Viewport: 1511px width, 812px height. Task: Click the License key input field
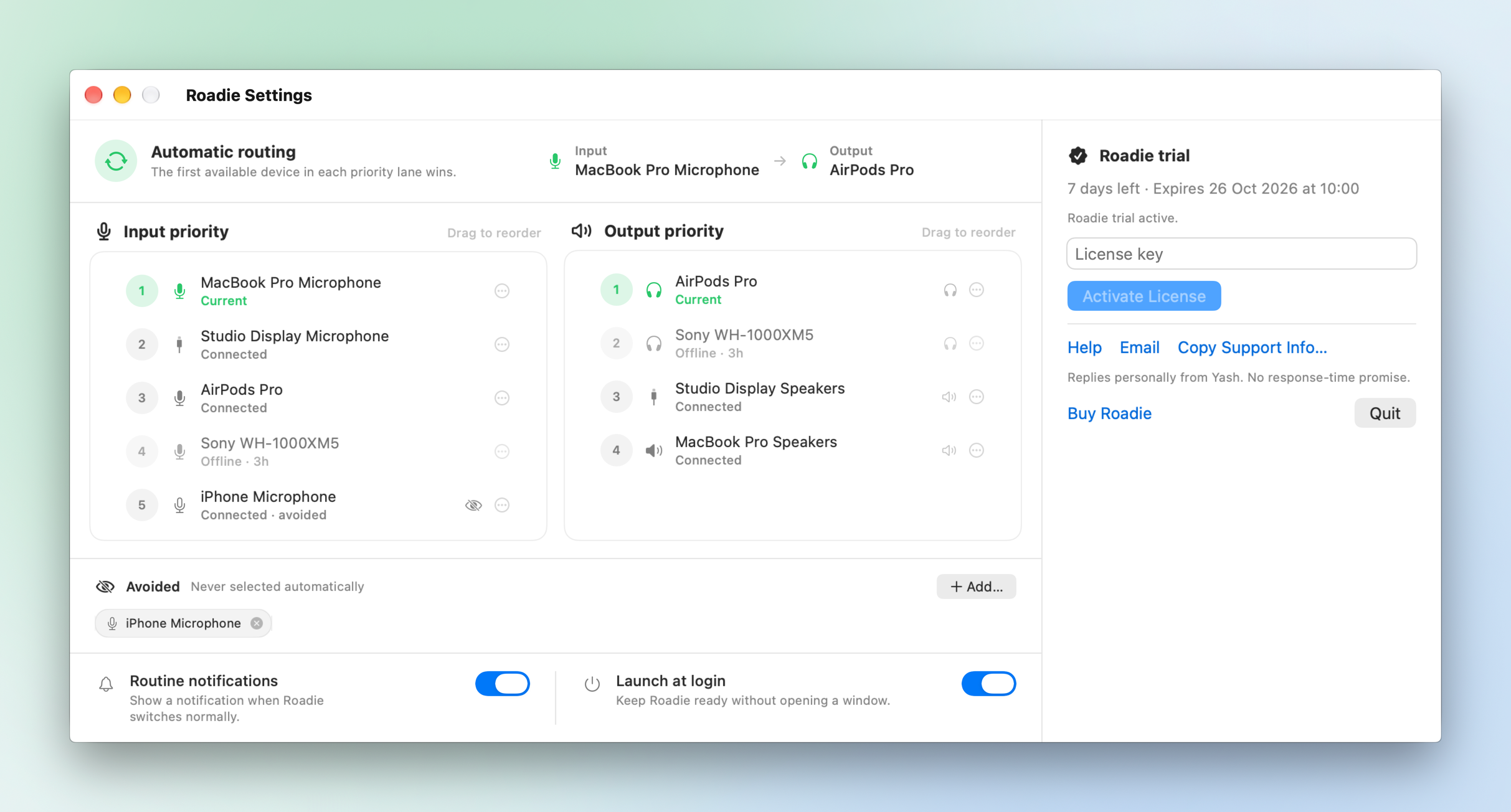(1241, 253)
